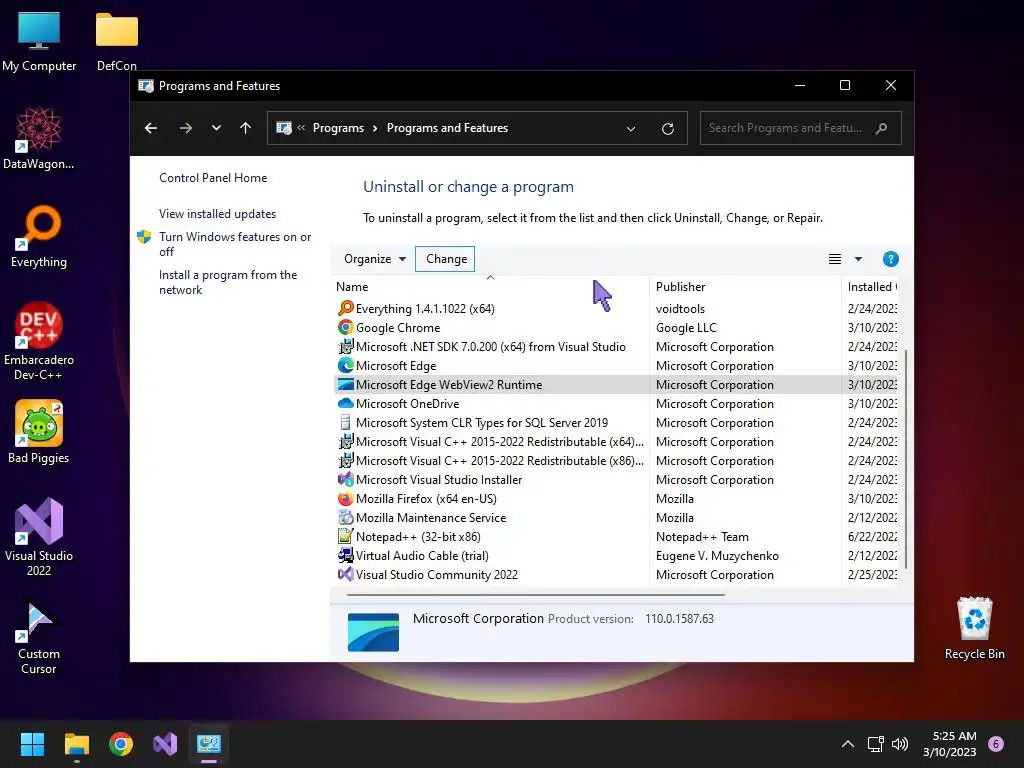Select Microsoft Edge in the list
The width and height of the screenshot is (1024, 768).
point(616,366)
